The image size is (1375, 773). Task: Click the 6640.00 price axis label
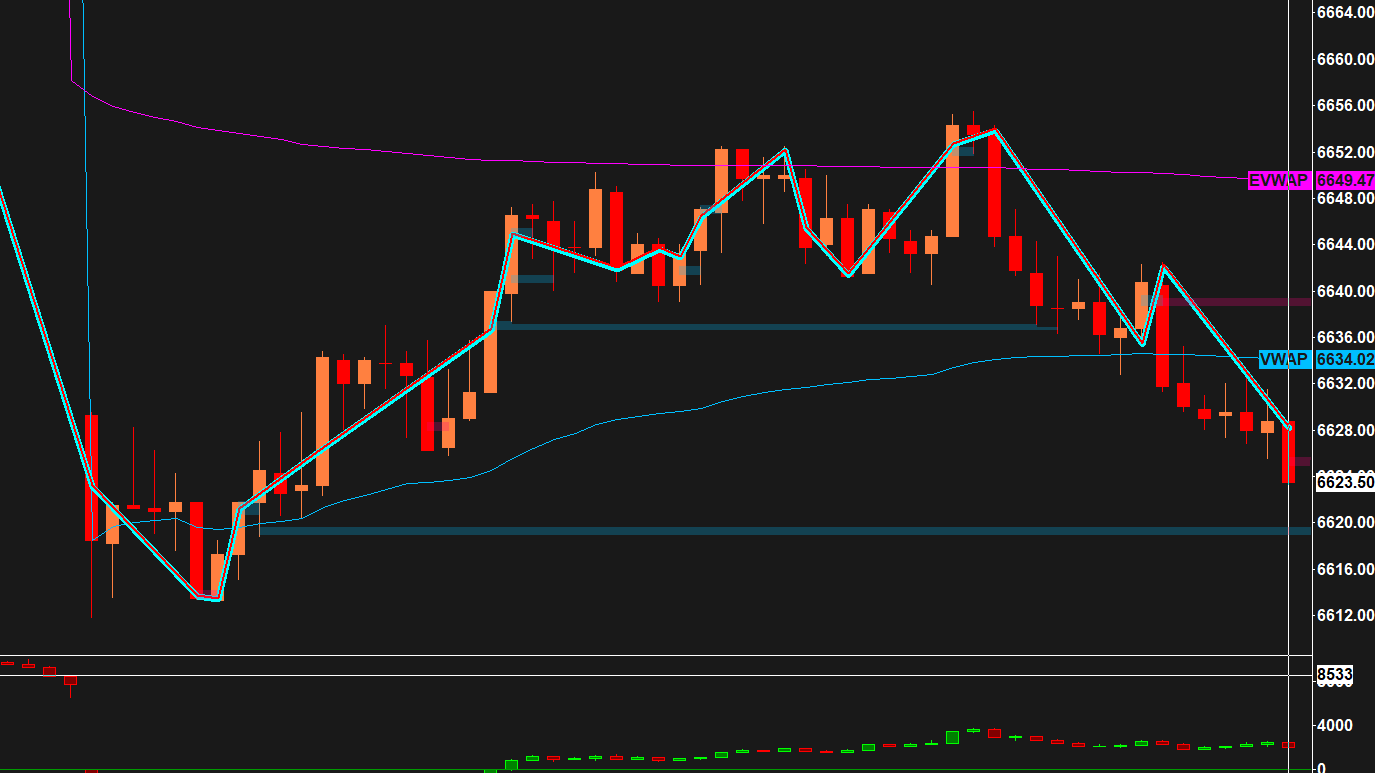[x=1344, y=291]
